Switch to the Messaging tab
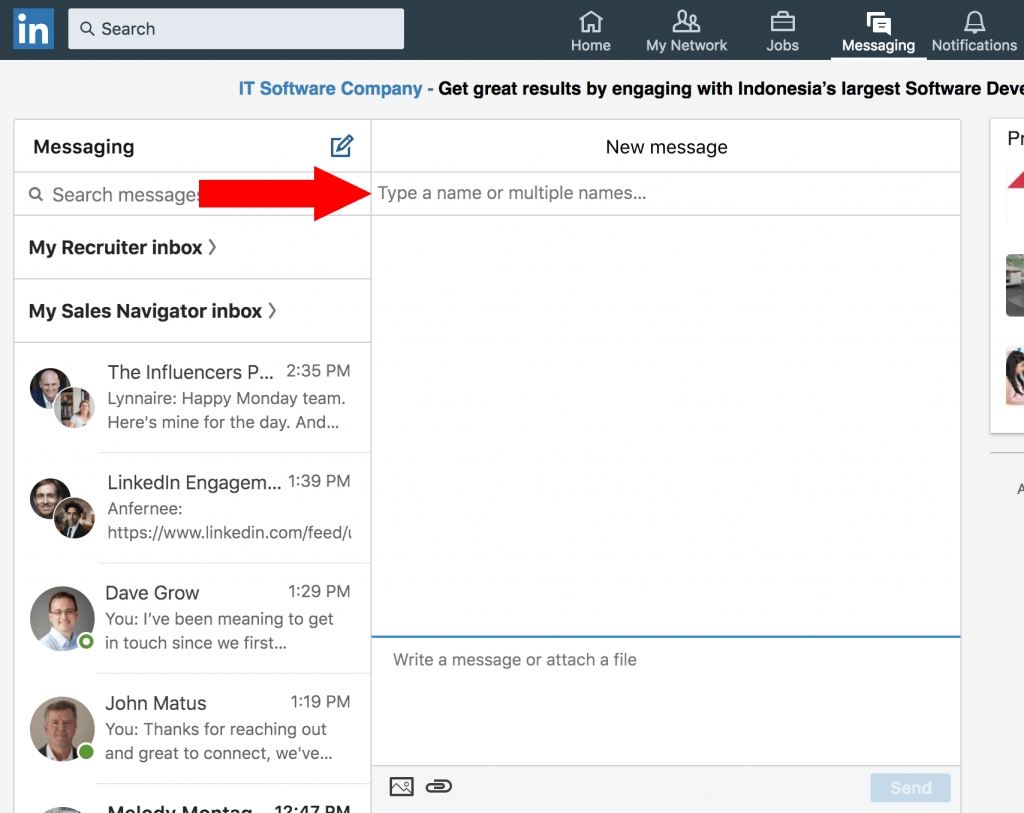This screenshot has width=1024, height=813. click(x=878, y=30)
